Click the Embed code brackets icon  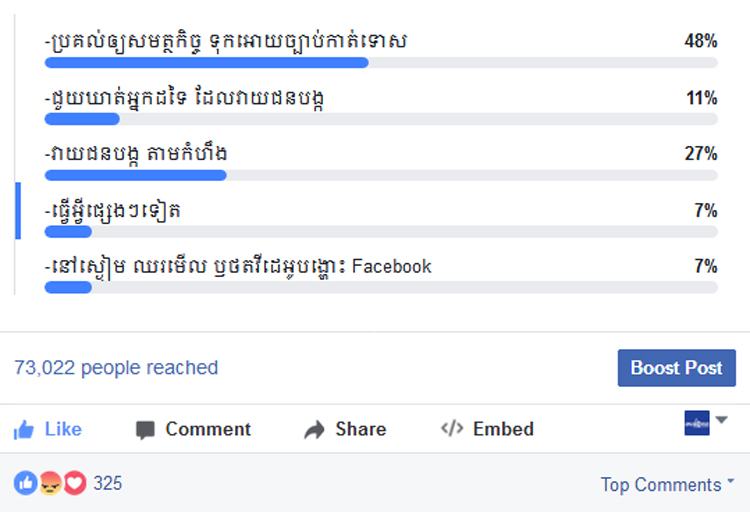tap(452, 429)
